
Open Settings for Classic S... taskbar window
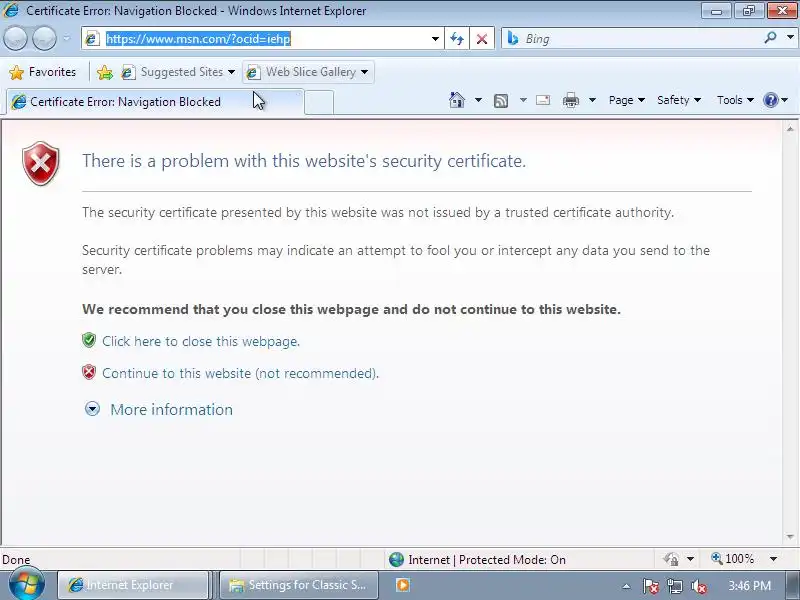[298, 585]
